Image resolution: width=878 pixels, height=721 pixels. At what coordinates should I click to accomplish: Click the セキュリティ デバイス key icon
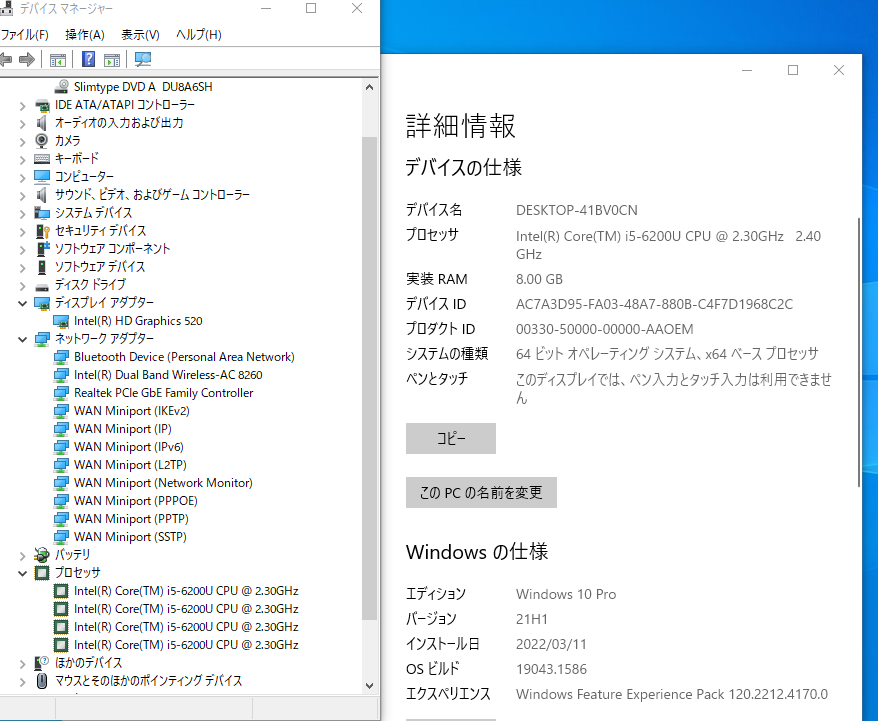point(43,231)
